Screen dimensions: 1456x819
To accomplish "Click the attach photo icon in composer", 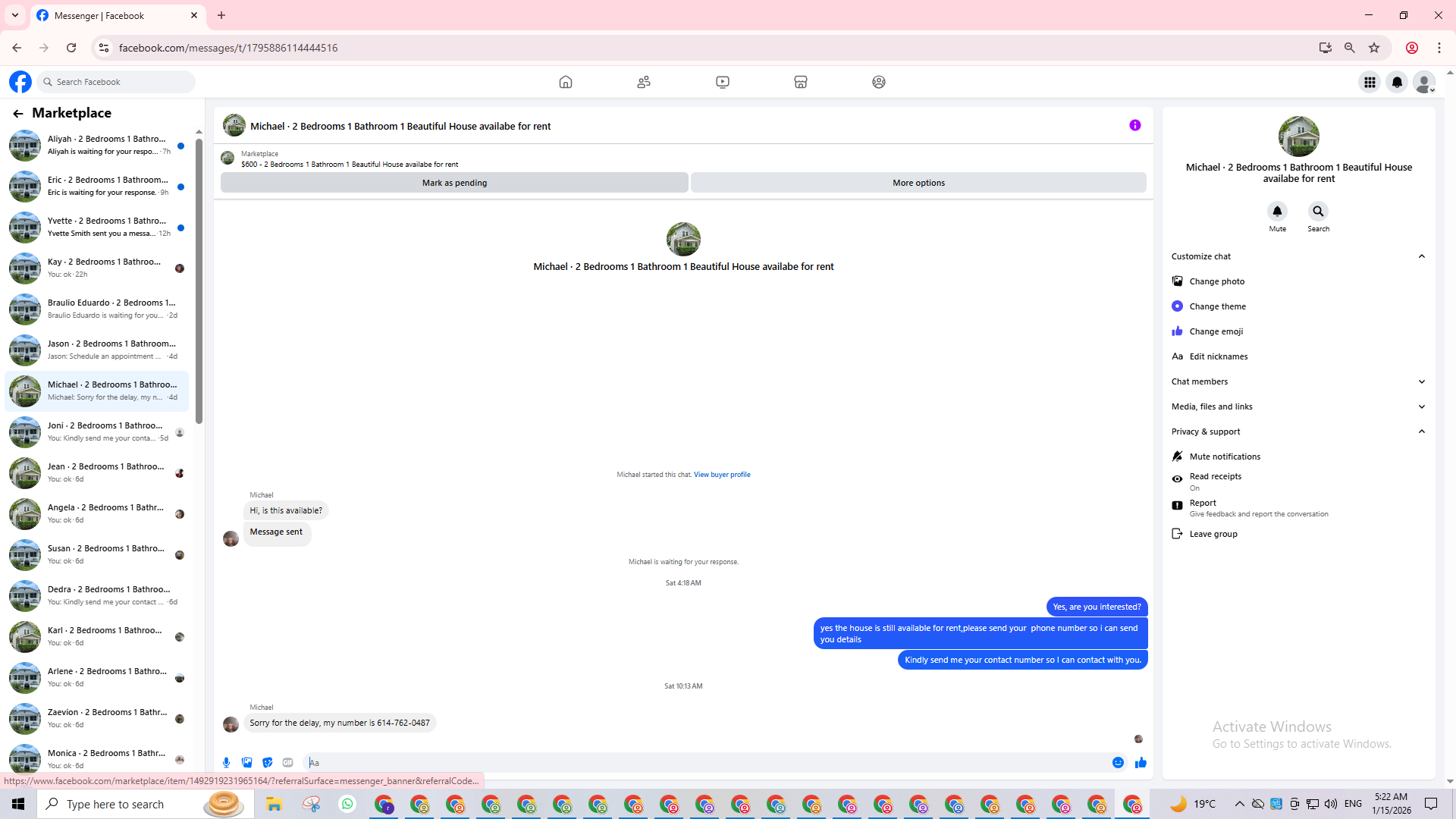I will coord(246,763).
